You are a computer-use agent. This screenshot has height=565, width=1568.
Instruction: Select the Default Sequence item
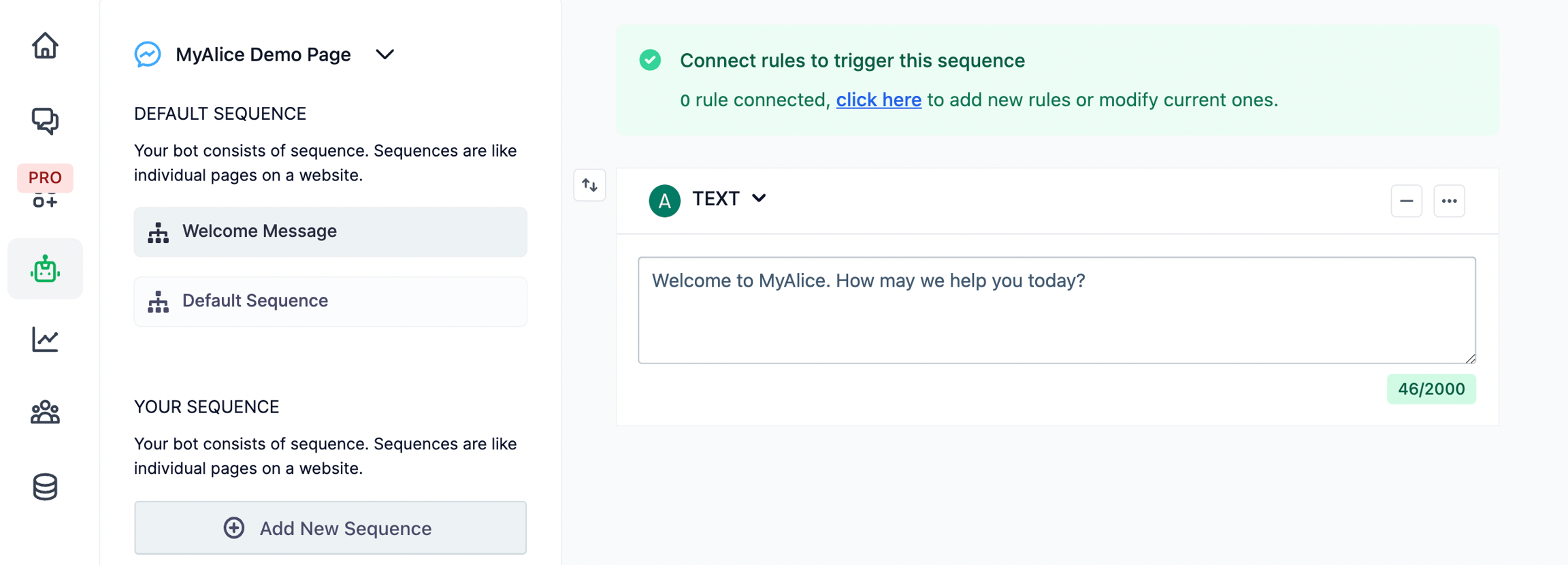point(330,302)
